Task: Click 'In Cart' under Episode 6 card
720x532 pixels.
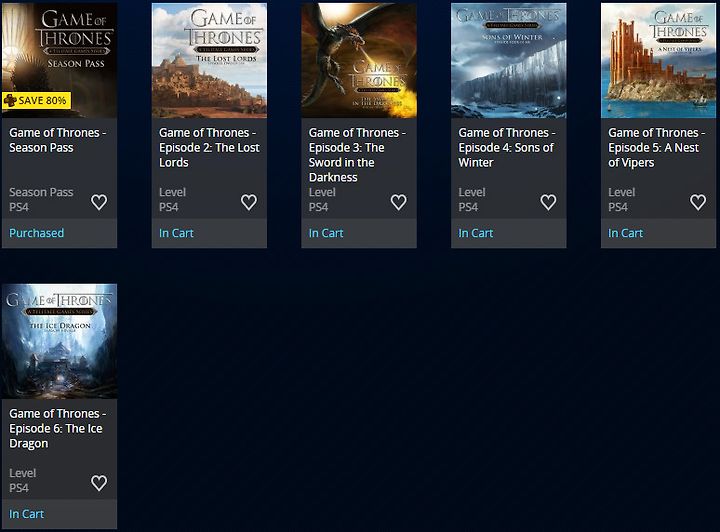Action: pos(26,514)
